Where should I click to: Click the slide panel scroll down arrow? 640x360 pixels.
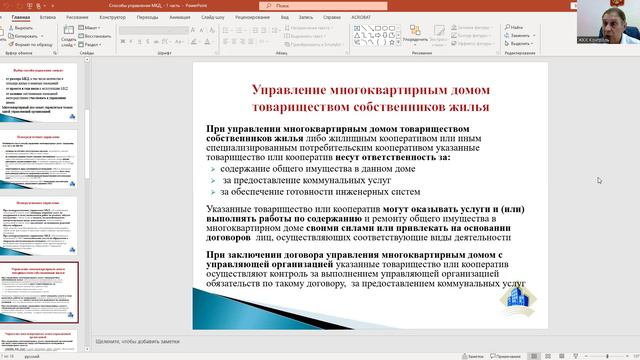tap(87, 349)
